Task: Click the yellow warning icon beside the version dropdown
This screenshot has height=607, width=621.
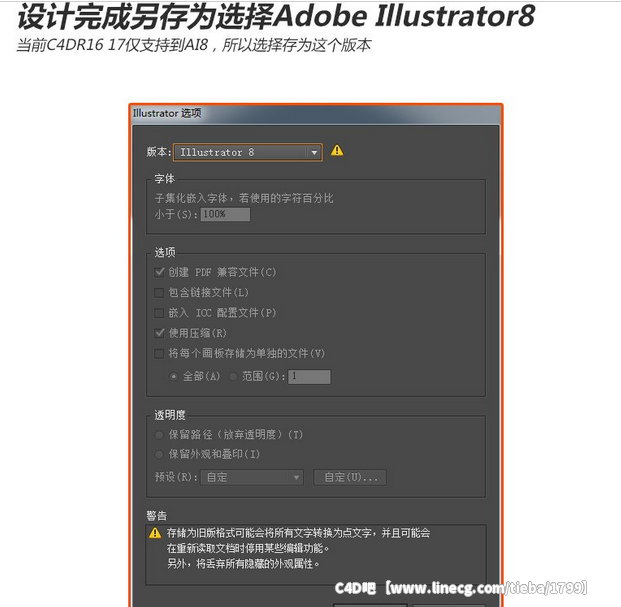Action: [337, 150]
